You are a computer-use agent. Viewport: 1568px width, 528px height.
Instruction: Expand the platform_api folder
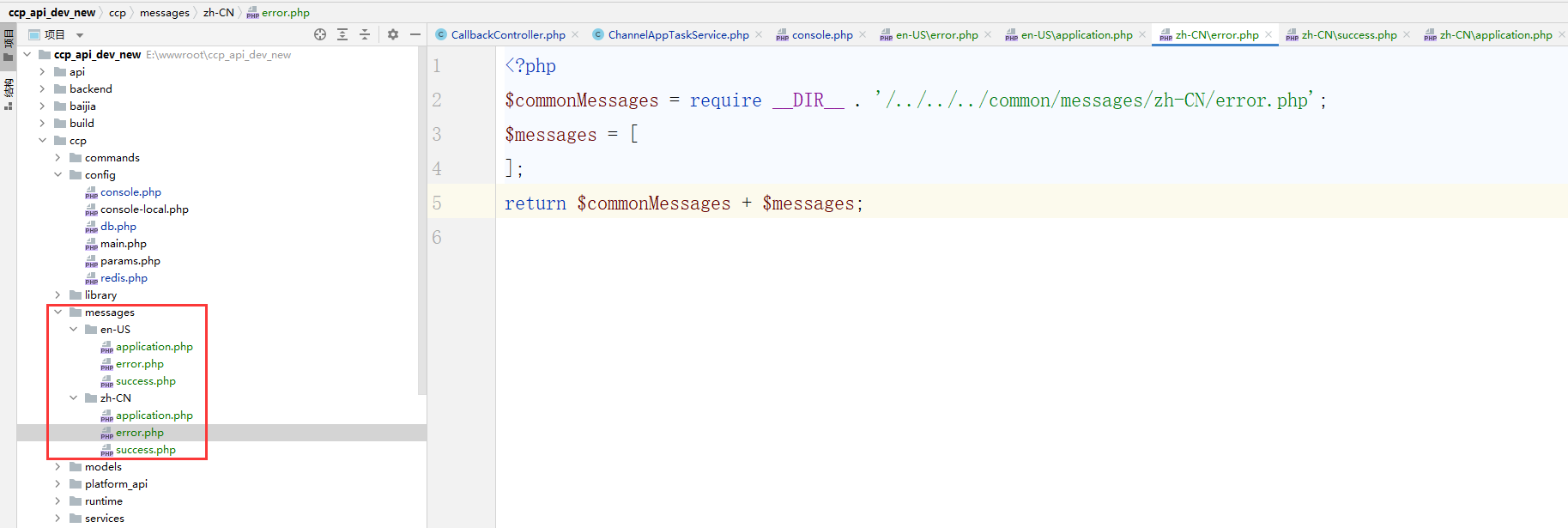(x=58, y=483)
